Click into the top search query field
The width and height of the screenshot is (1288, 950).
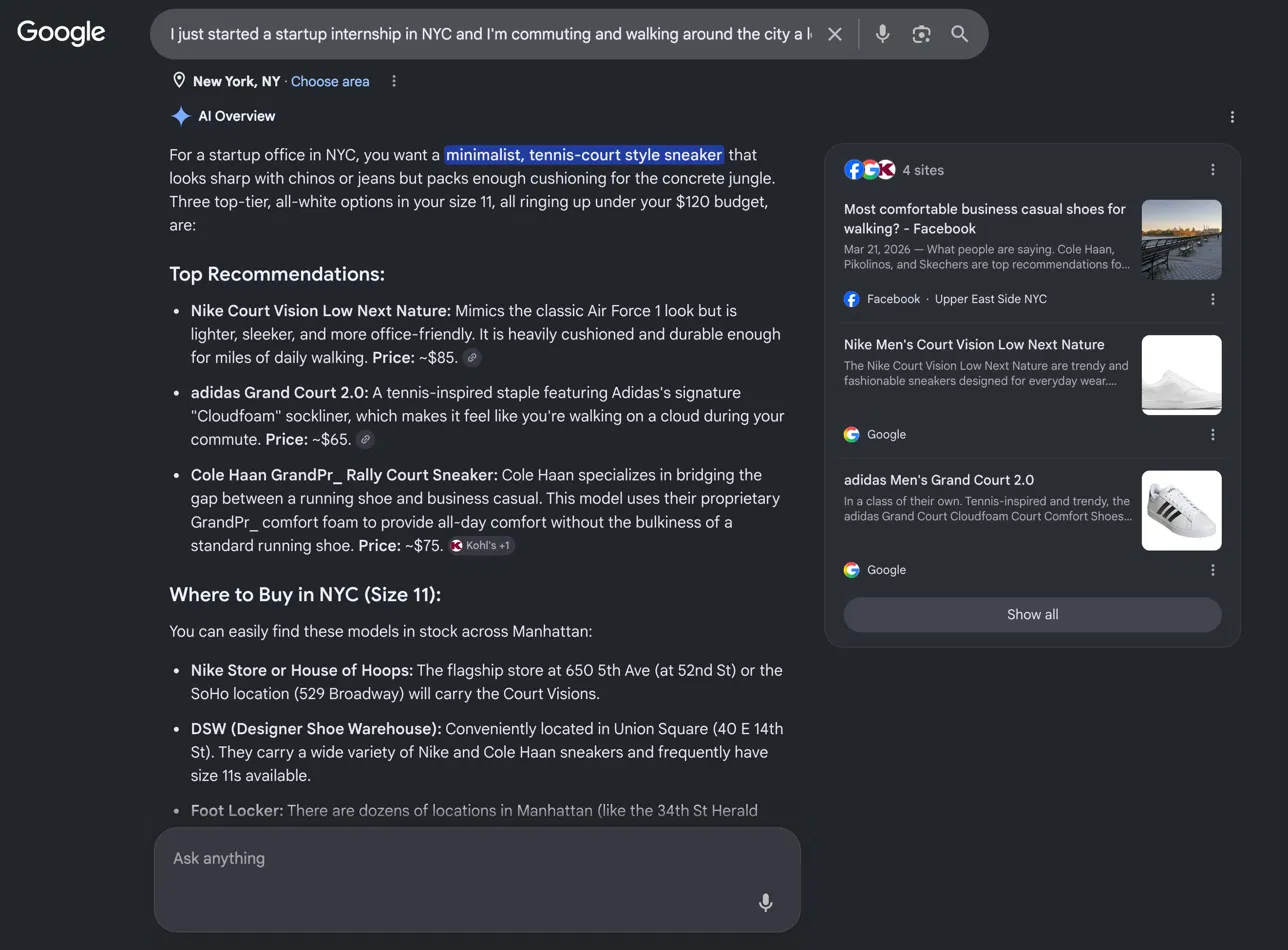pos(490,34)
